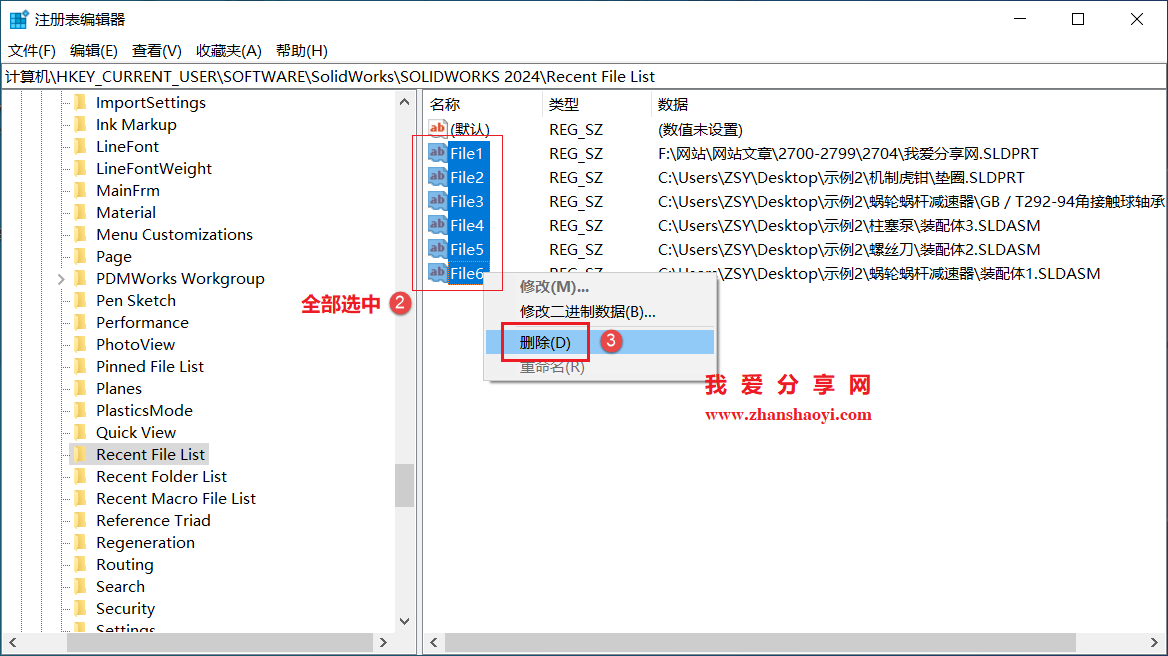
Task: Select the Regeneration key
Action: (145, 542)
